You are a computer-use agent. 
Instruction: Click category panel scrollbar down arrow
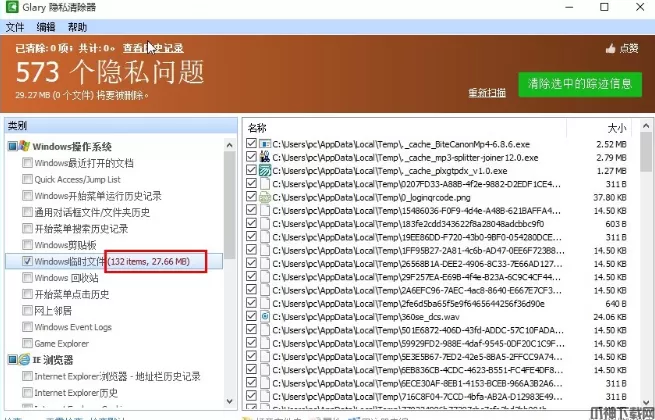229,401
